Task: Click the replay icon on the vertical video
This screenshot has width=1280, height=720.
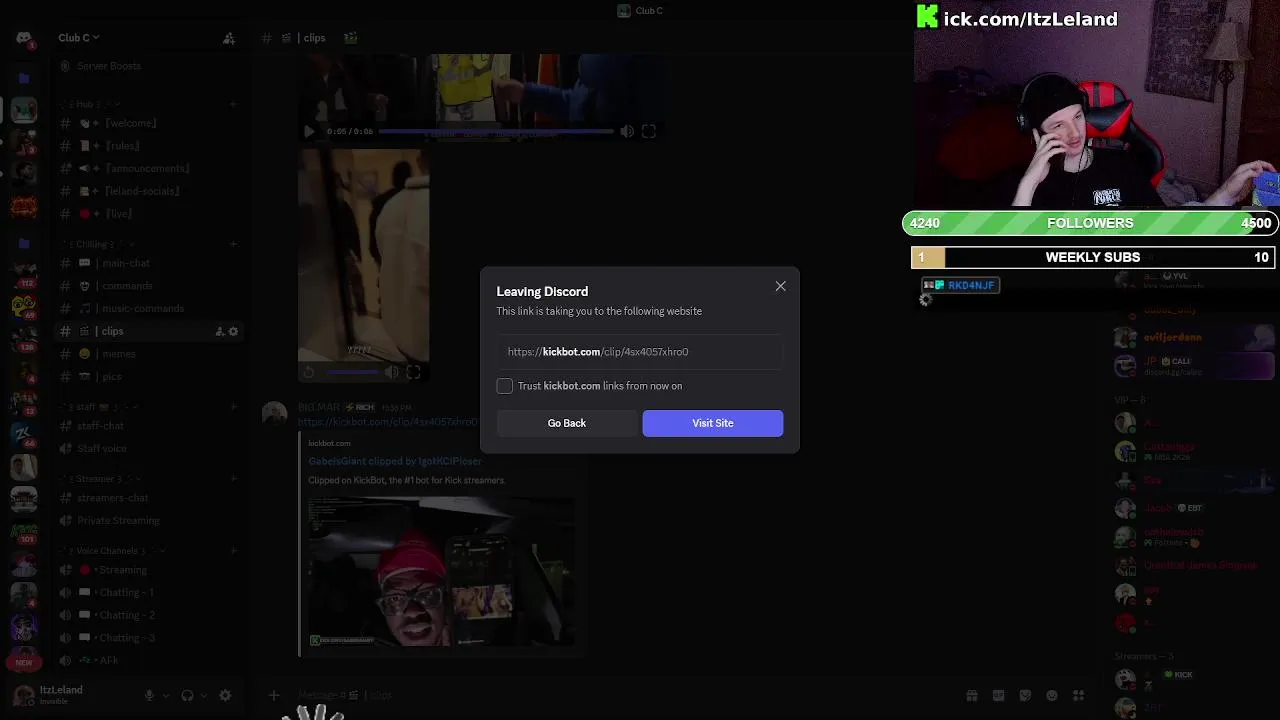Action: click(x=309, y=372)
